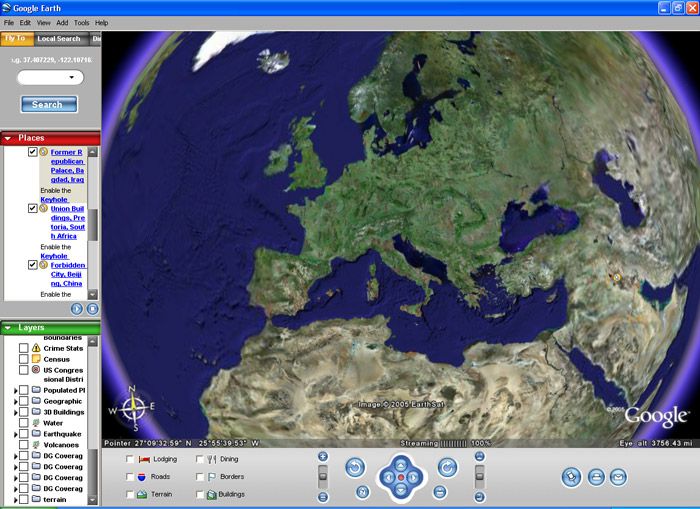Image resolution: width=700 pixels, height=509 pixels.
Task: Uncheck the Forbidden City placemark
Action: click(x=33, y=265)
